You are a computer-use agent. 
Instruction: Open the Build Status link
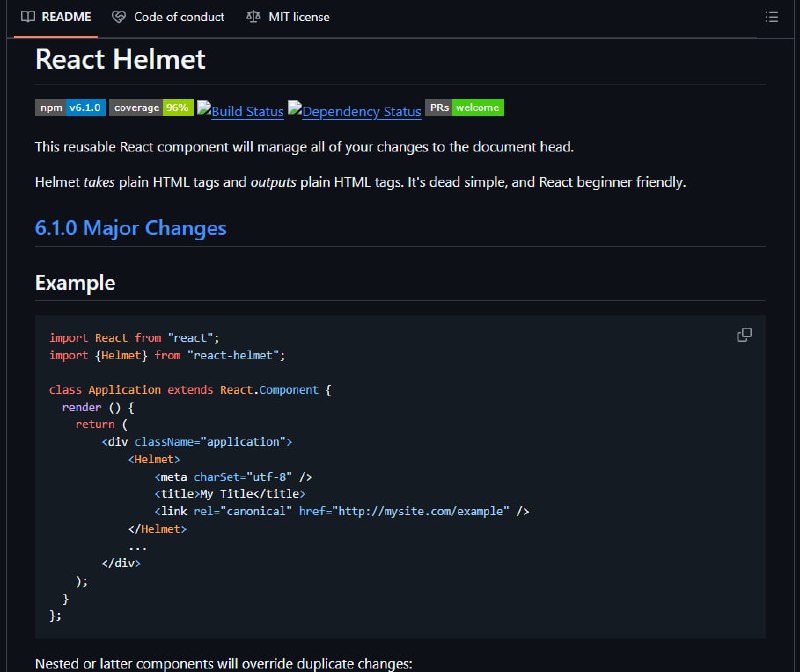247,111
